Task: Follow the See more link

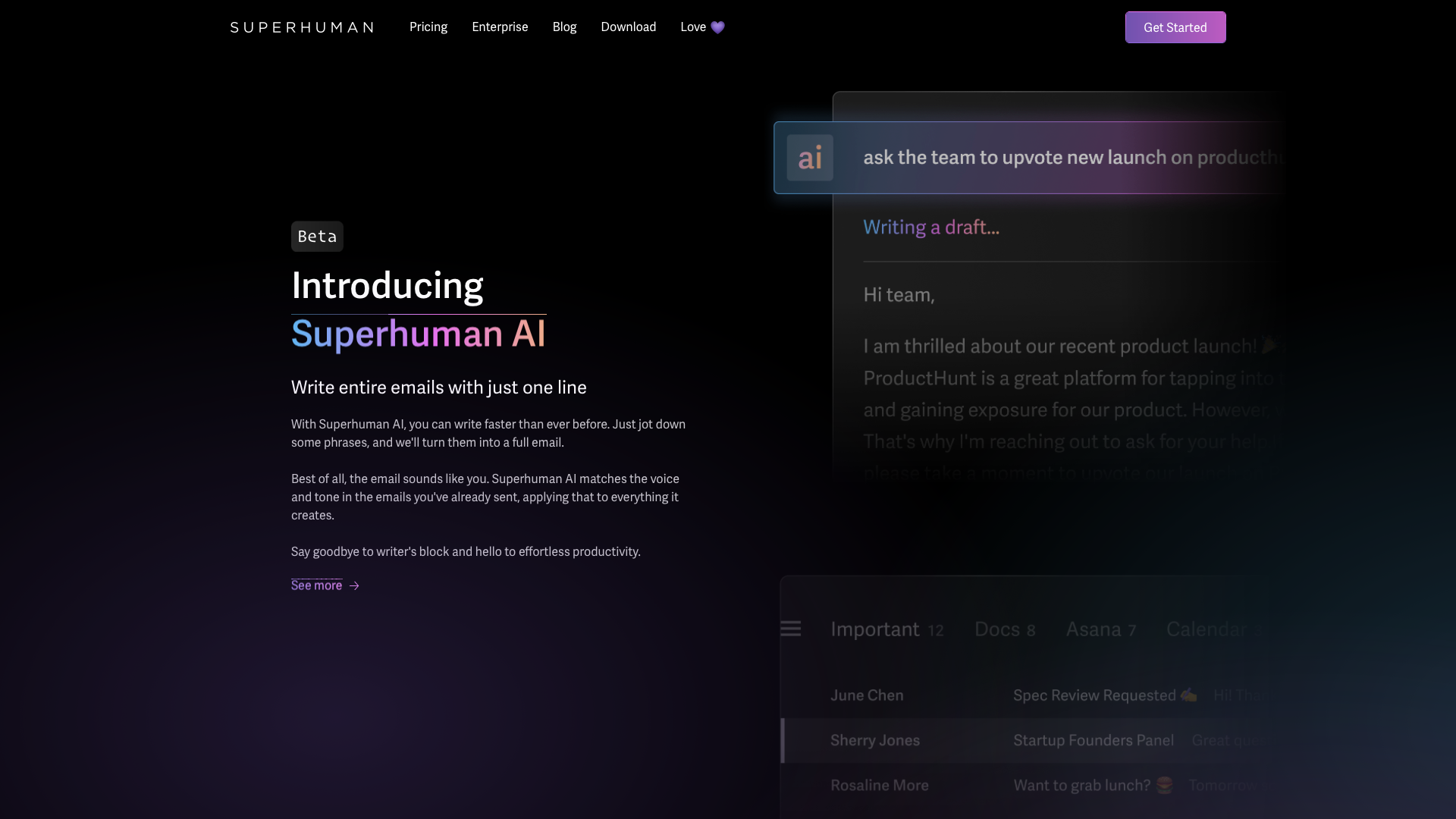Action: point(325,585)
